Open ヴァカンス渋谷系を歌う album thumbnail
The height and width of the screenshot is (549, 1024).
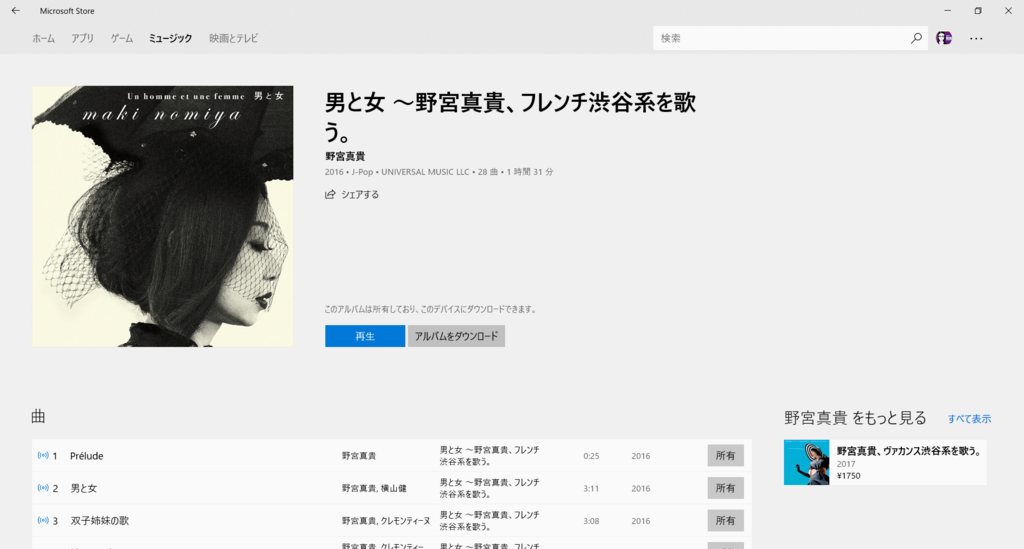pos(807,462)
